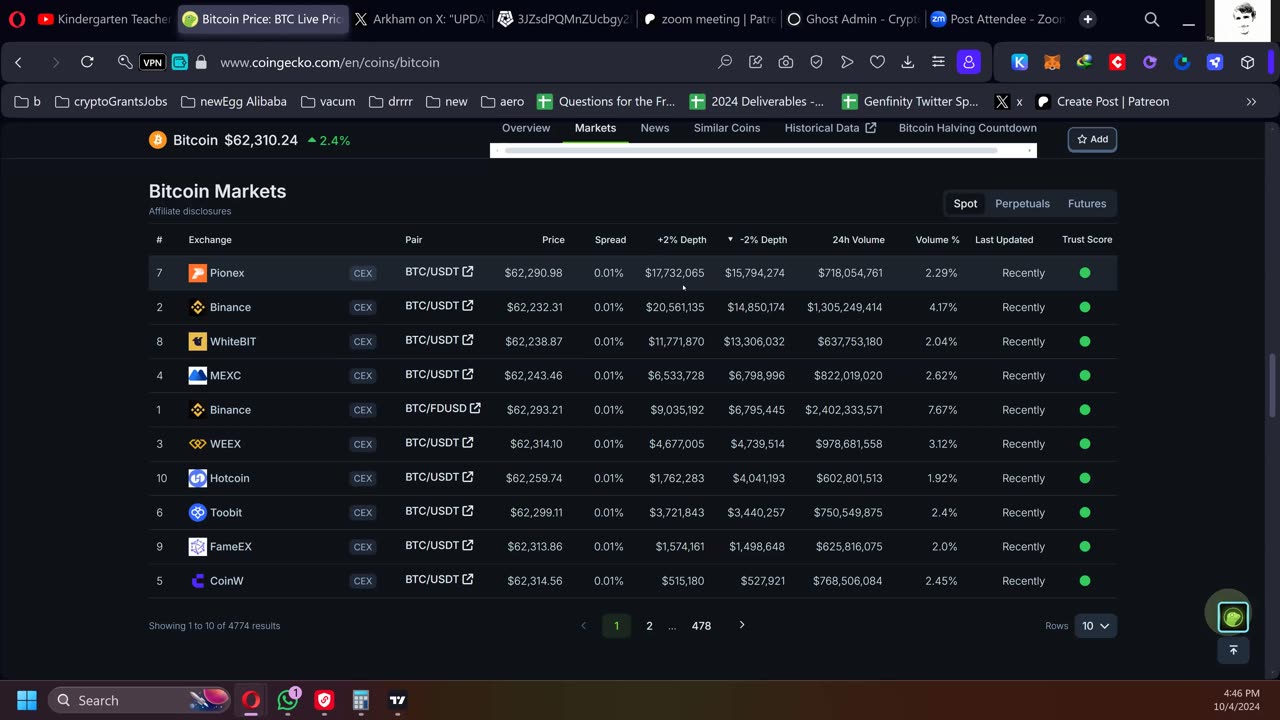1280x720 pixels.
Task: Switch to the Kindergarten Teacher YouTube tab
Action: [x=103, y=19]
